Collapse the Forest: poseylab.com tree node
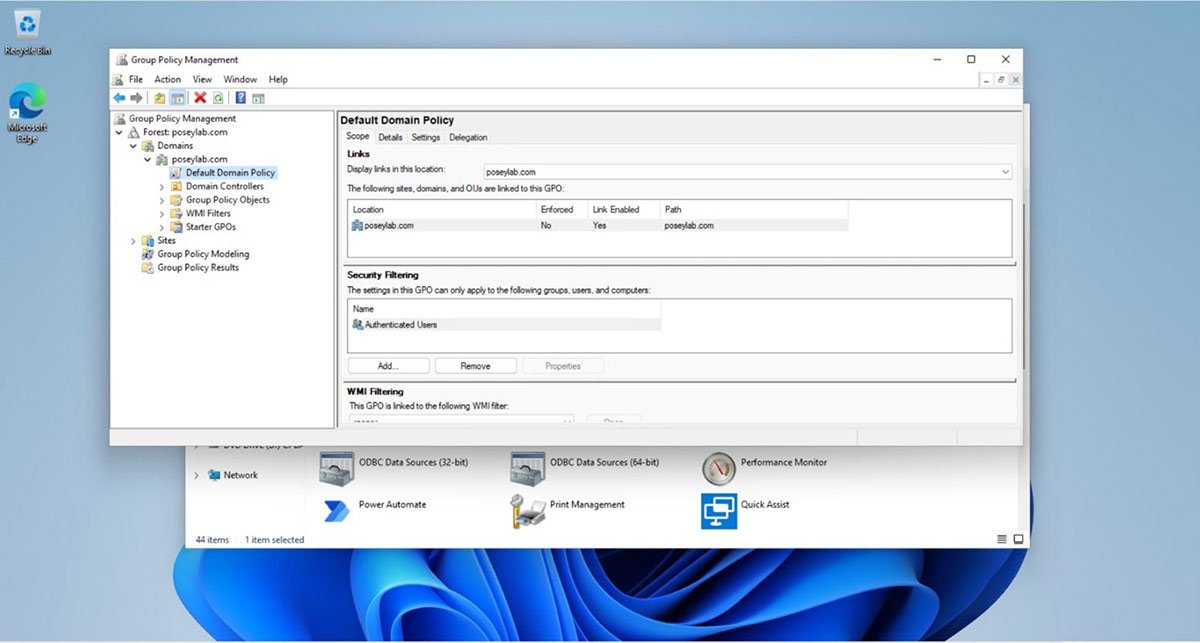The height and width of the screenshot is (643, 1200). pos(119,131)
